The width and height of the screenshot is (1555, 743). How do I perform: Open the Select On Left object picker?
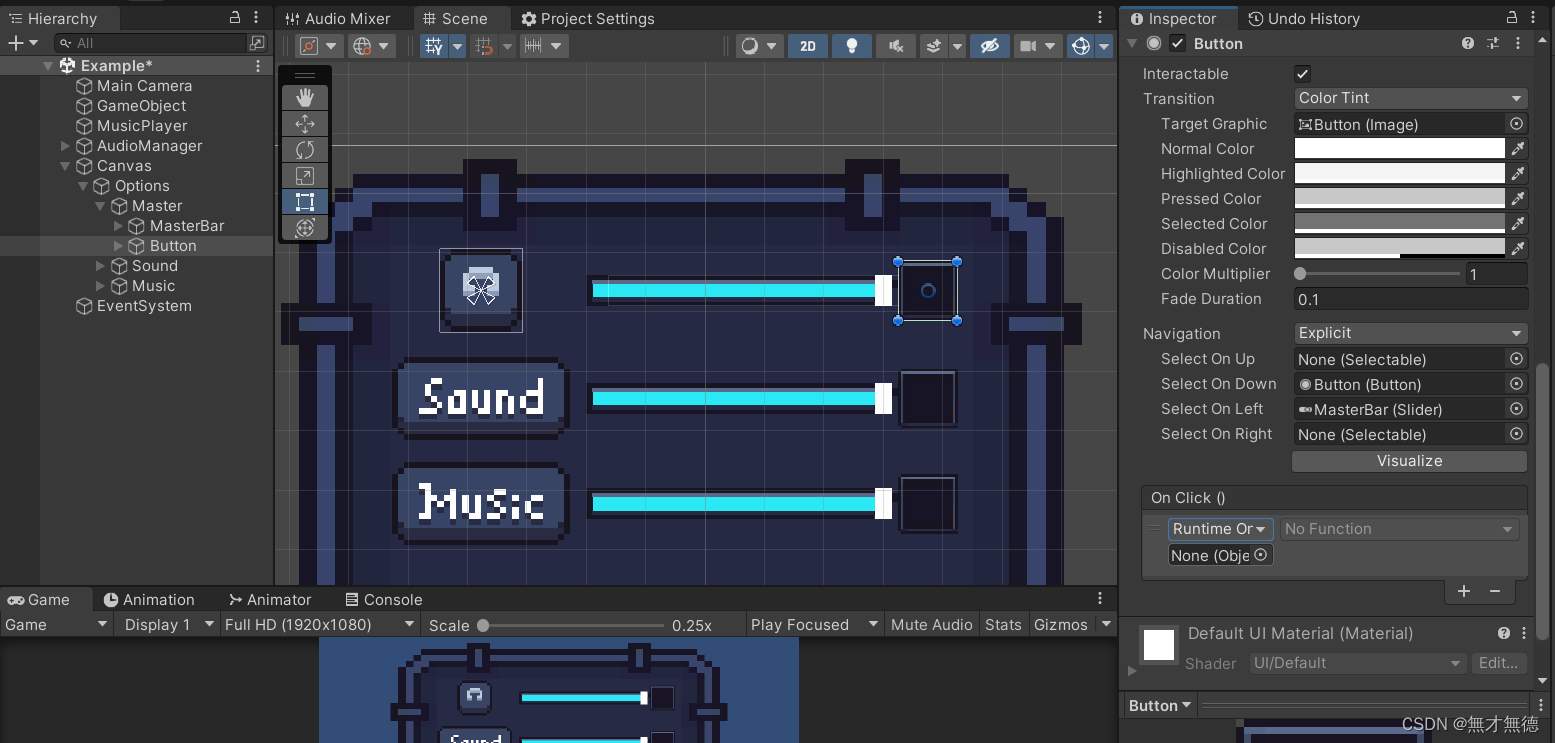[1516, 409]
